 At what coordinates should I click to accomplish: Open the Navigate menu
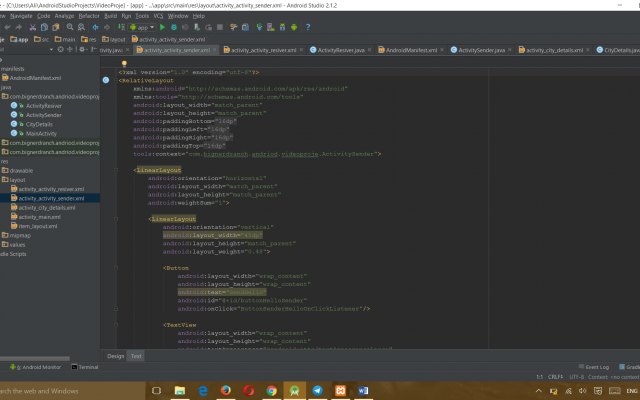(21, 16)
